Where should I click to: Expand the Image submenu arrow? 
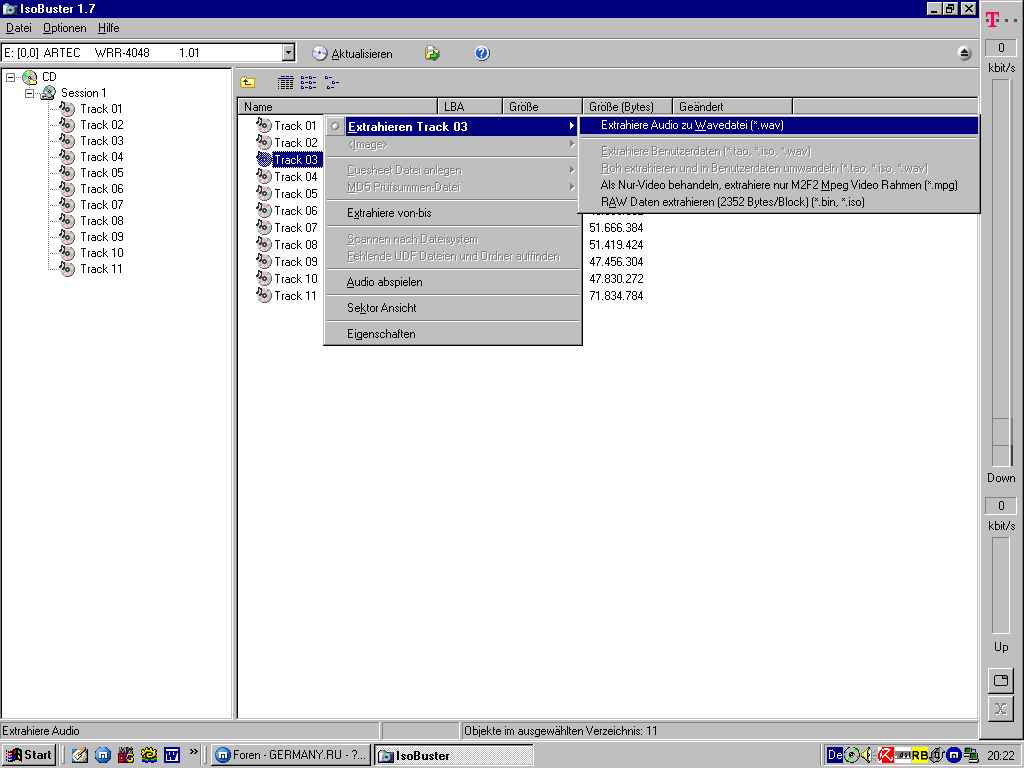[571, 144]
